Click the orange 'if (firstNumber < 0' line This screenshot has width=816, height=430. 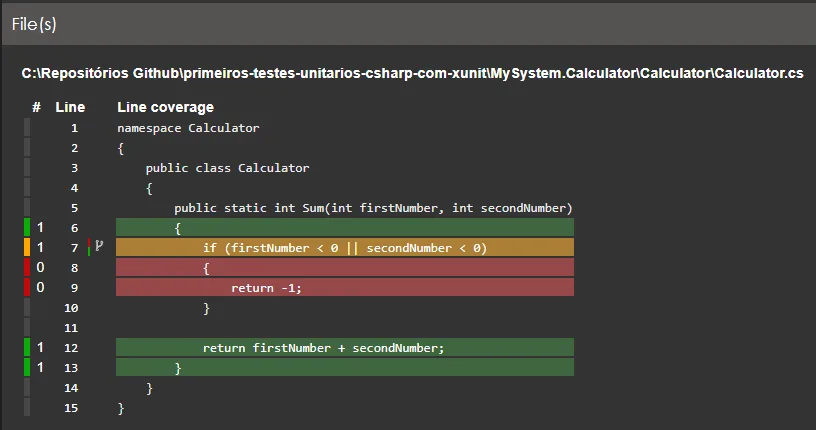pos(345,248)
